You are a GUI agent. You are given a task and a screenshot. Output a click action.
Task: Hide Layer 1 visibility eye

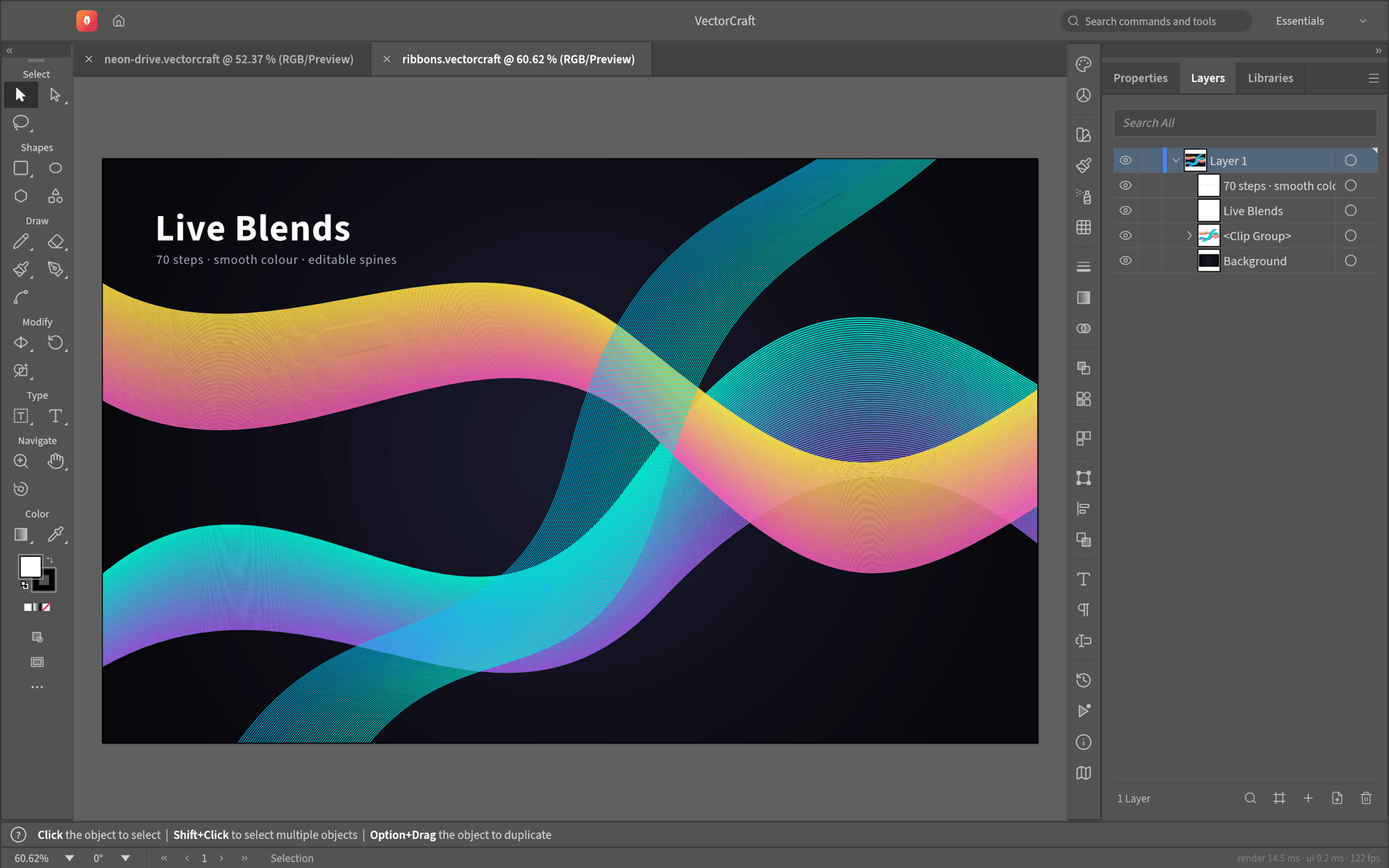1125,160
